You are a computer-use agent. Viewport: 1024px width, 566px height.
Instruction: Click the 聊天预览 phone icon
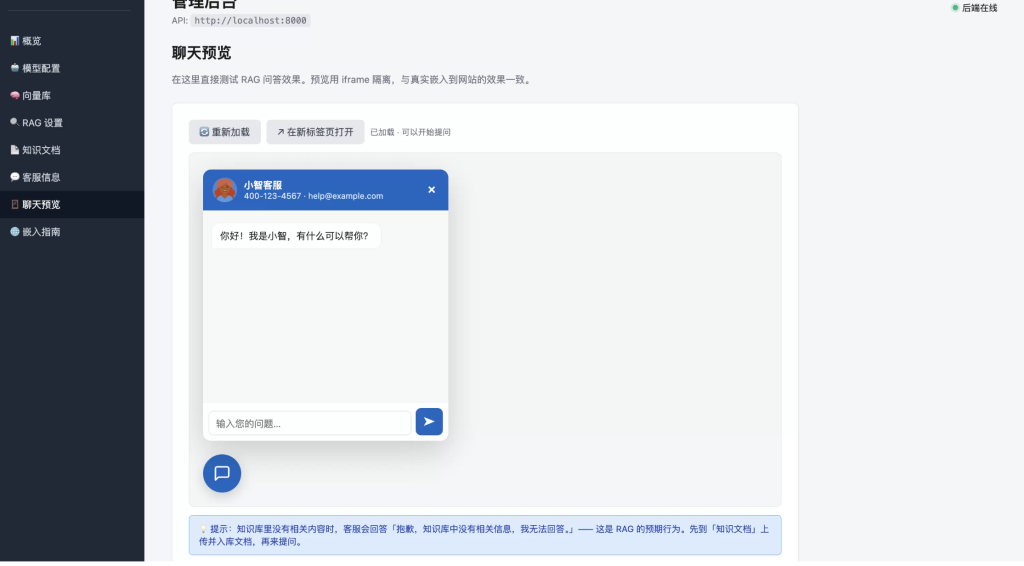tap(14, 204)
